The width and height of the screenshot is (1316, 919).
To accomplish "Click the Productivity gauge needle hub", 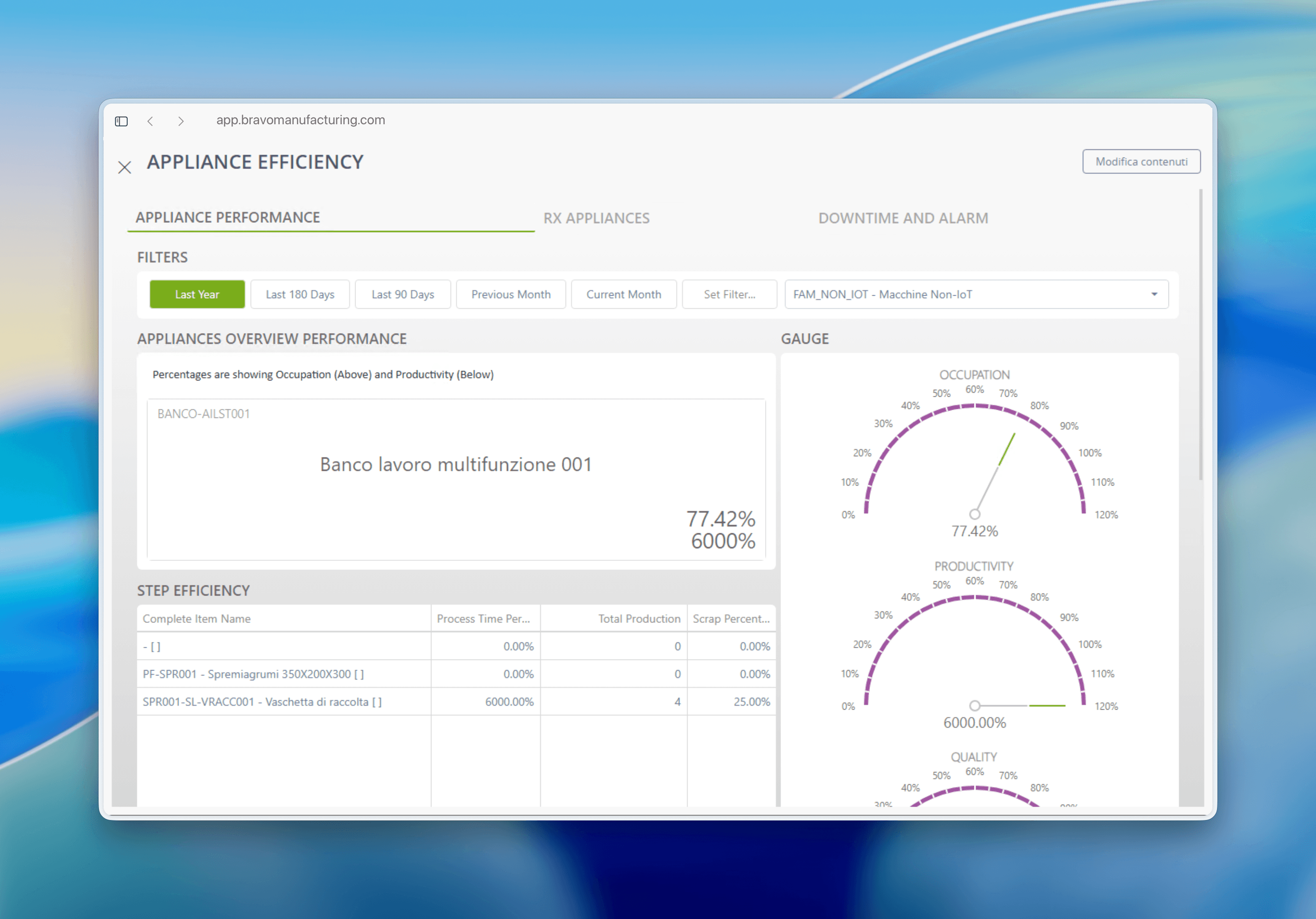I will 974,705.
